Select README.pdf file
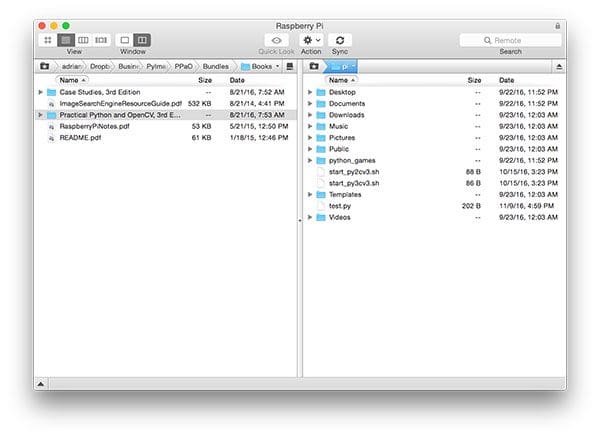600x438 pixels. coord(166,138)
